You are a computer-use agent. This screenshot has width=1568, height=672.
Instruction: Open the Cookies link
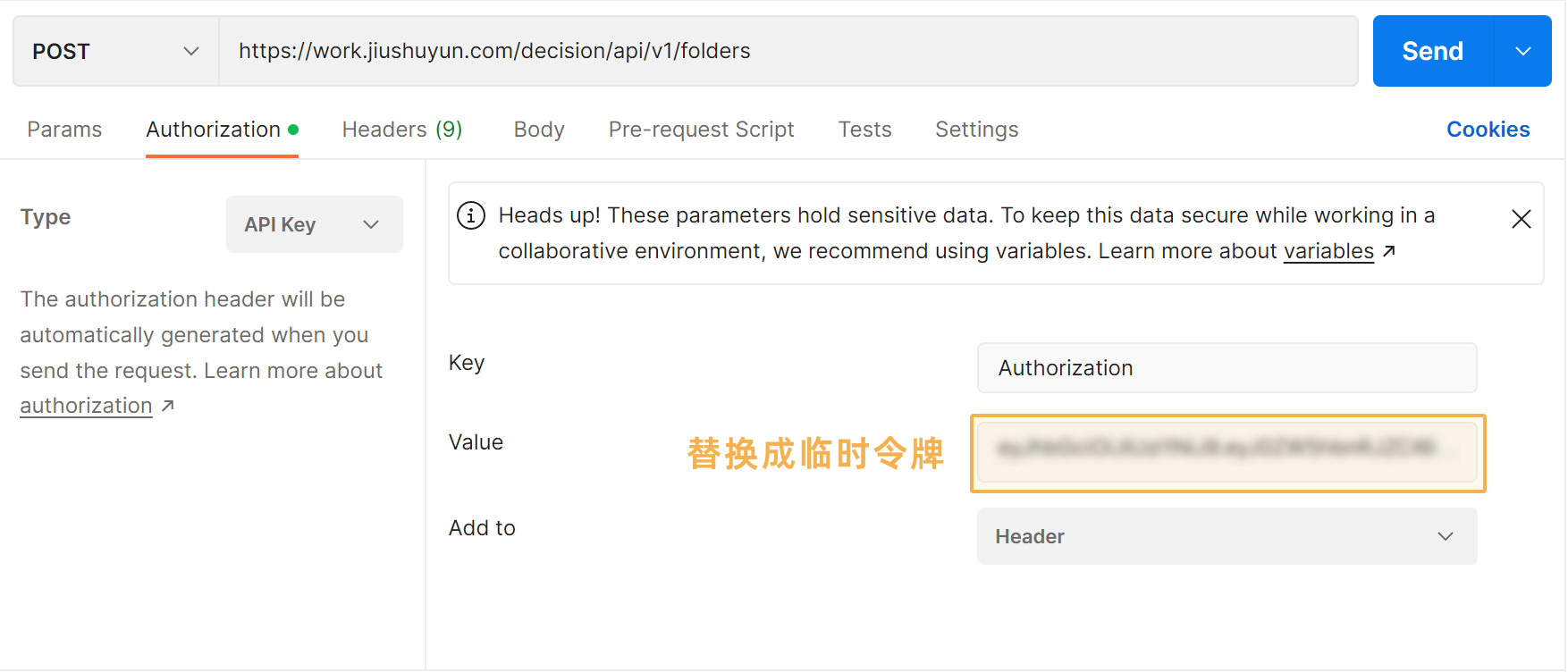[1488, 130]
